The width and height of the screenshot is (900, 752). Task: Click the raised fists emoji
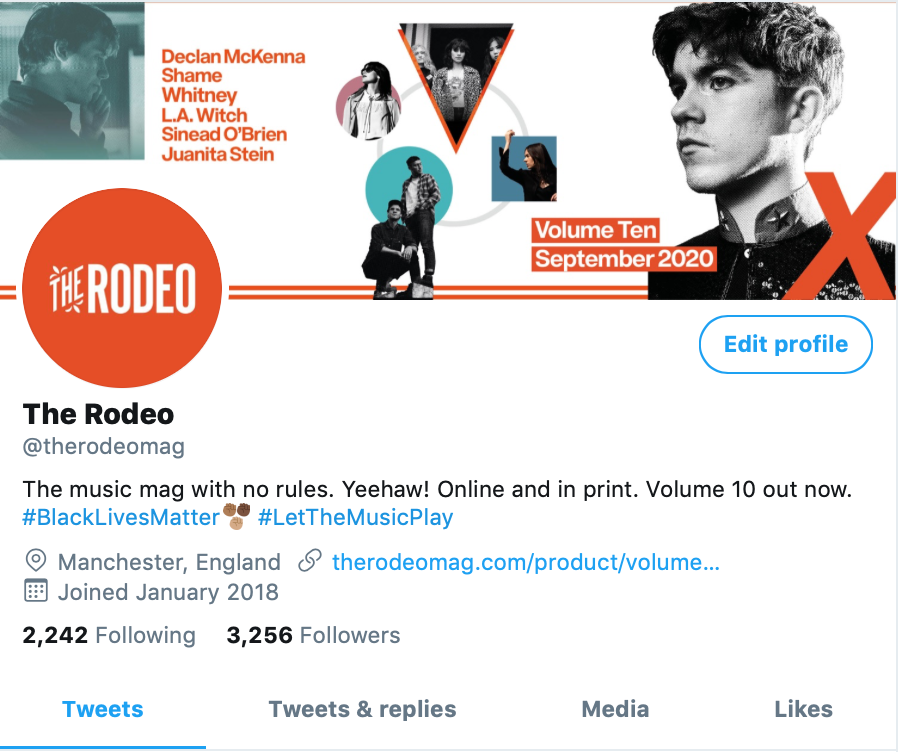(x=236, y=515)
